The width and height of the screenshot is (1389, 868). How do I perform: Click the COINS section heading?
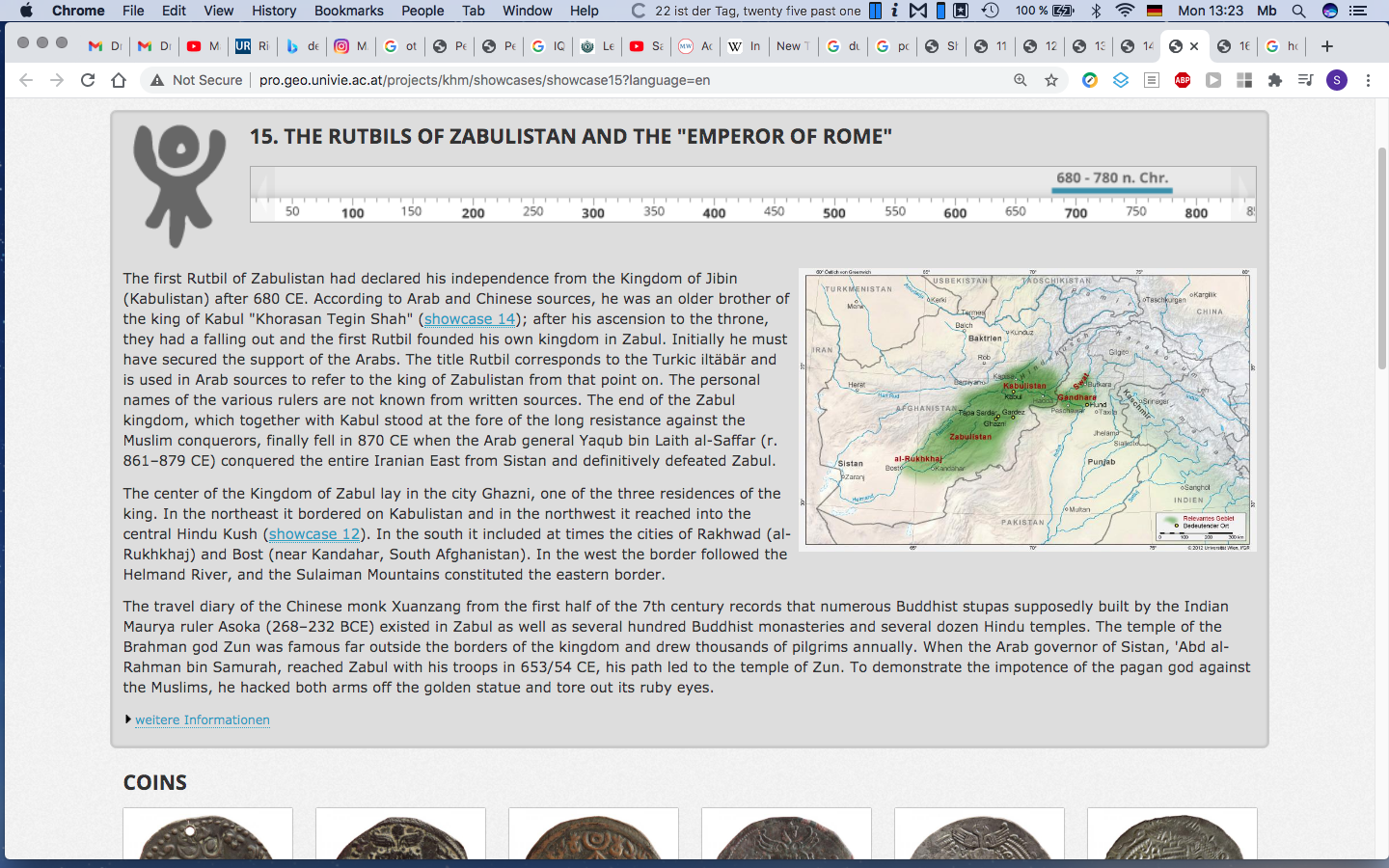[x=155, y=783]
